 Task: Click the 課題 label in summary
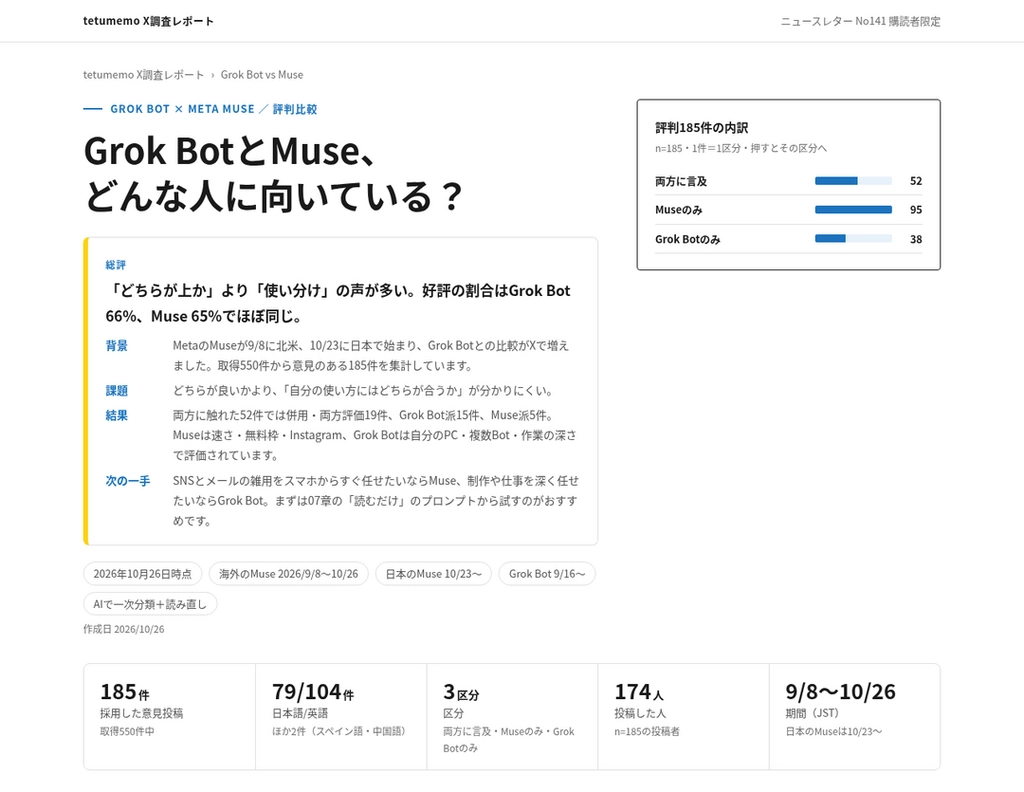[x=117, y=390]
